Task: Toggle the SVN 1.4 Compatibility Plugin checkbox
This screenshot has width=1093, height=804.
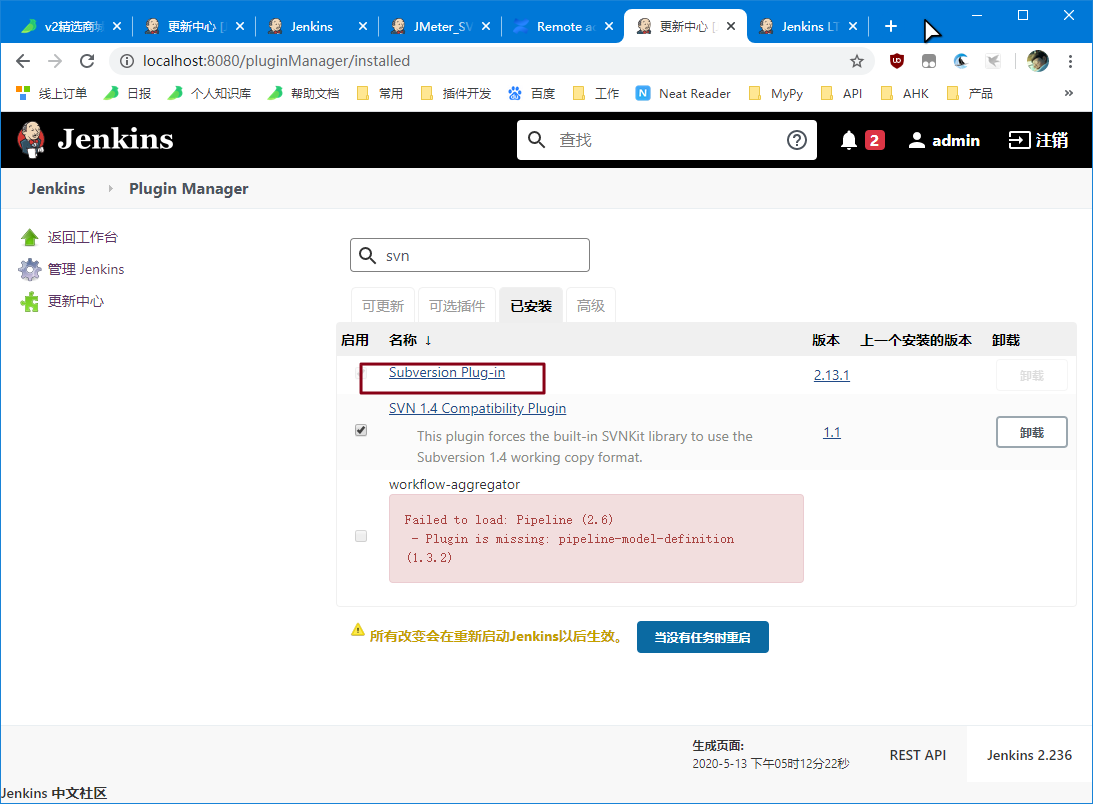Action: point(361,430)
